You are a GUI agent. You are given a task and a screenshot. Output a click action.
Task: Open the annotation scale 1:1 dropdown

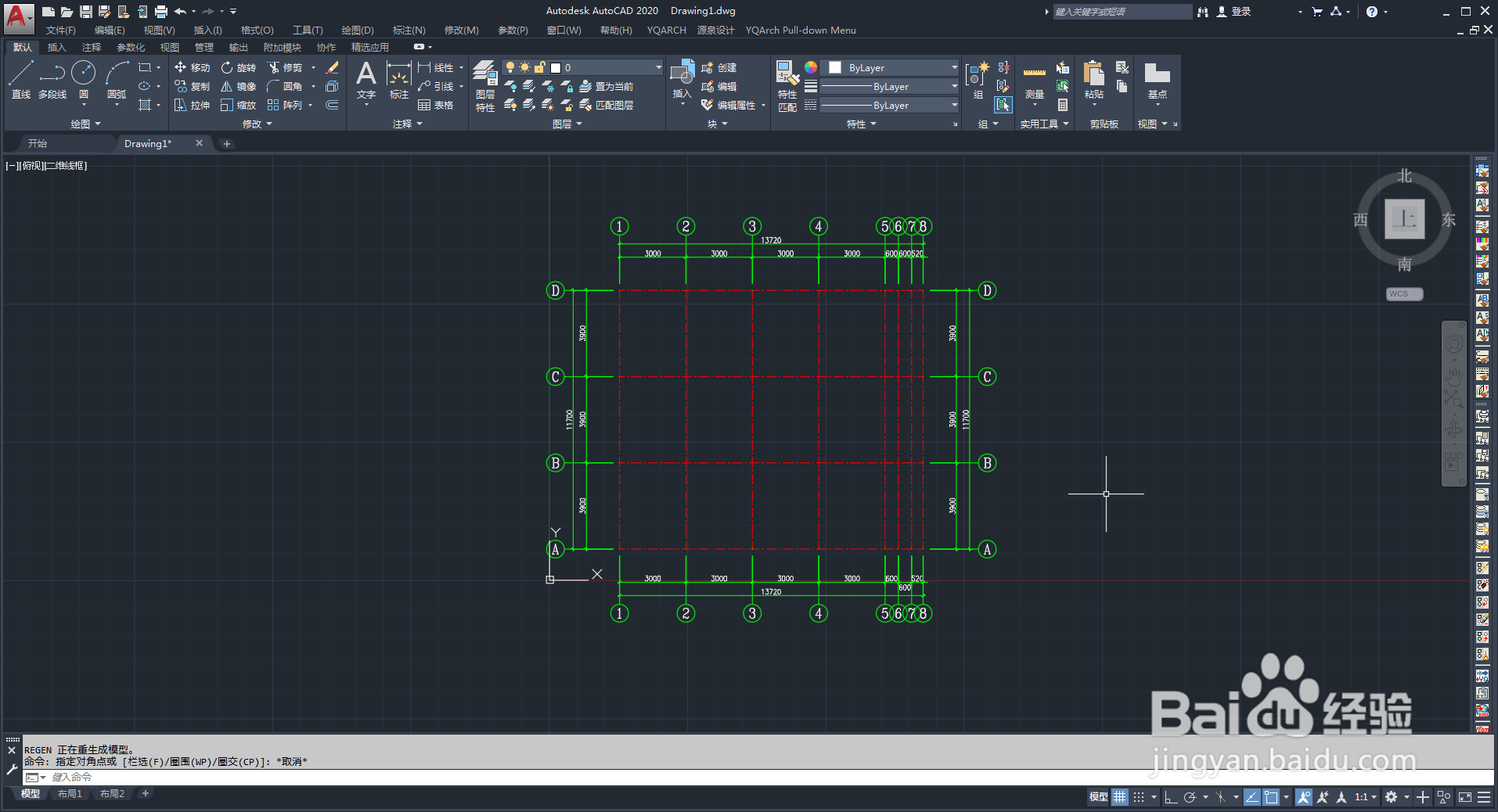1366,797
